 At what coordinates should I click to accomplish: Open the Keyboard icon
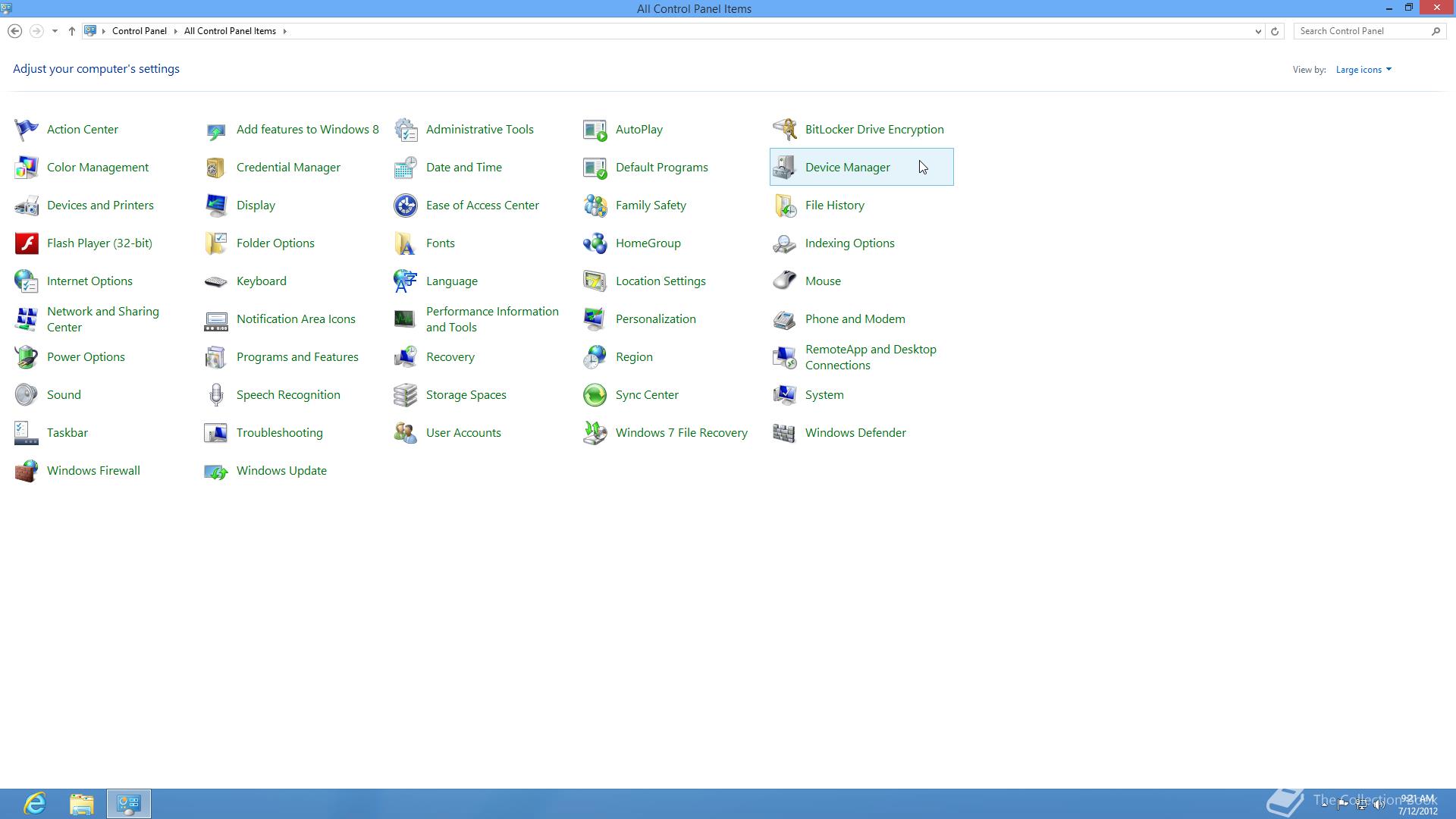[216, 281]
